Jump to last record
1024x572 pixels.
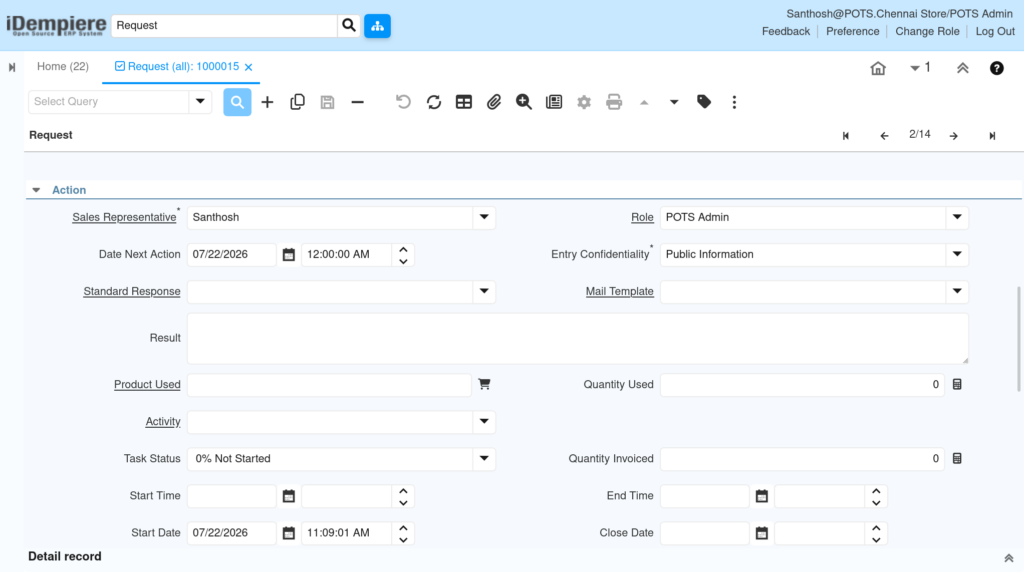click(992, 136)
